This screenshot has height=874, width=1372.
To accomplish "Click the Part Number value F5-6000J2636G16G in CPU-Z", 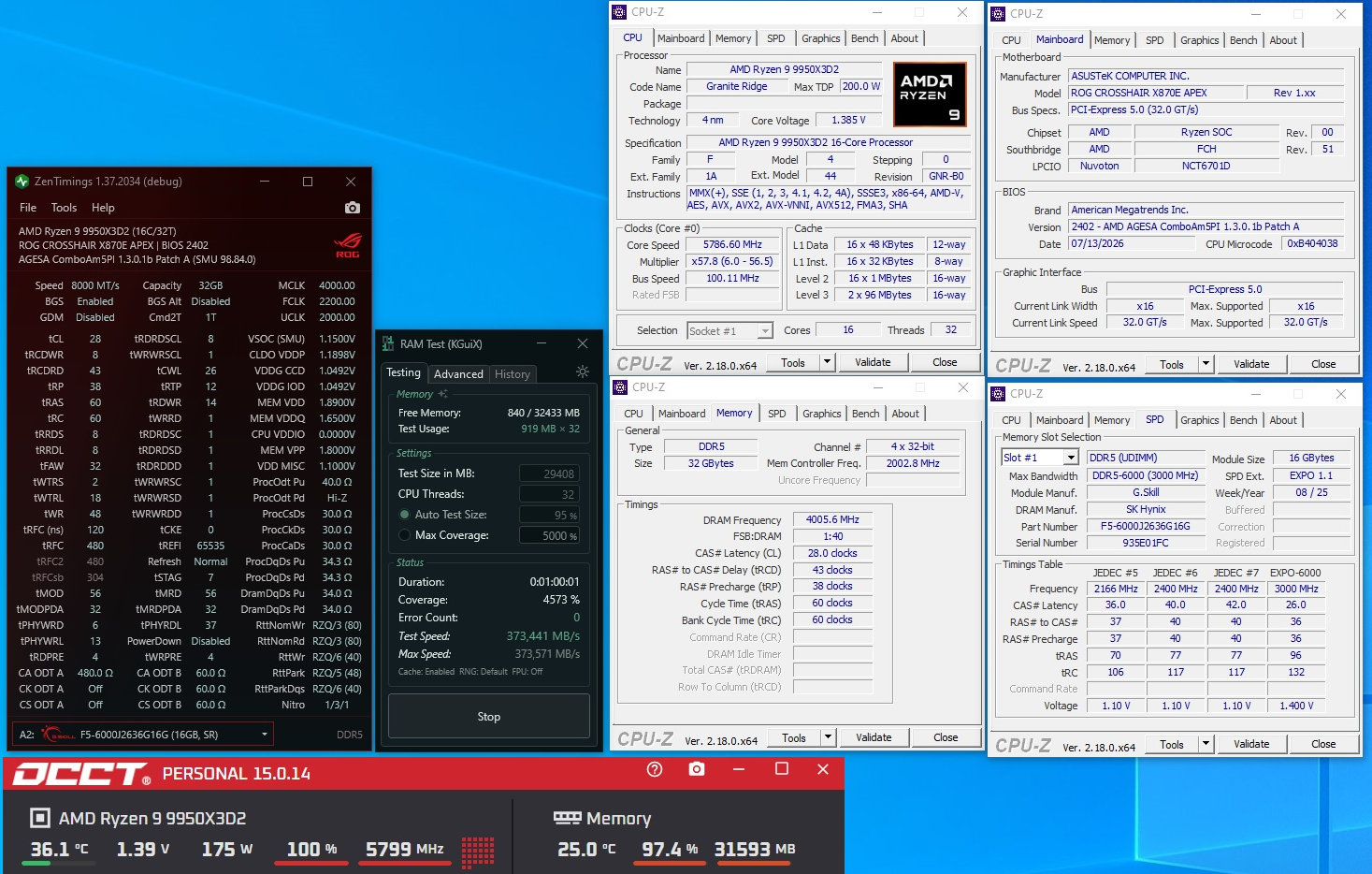I will point(1145,526).
